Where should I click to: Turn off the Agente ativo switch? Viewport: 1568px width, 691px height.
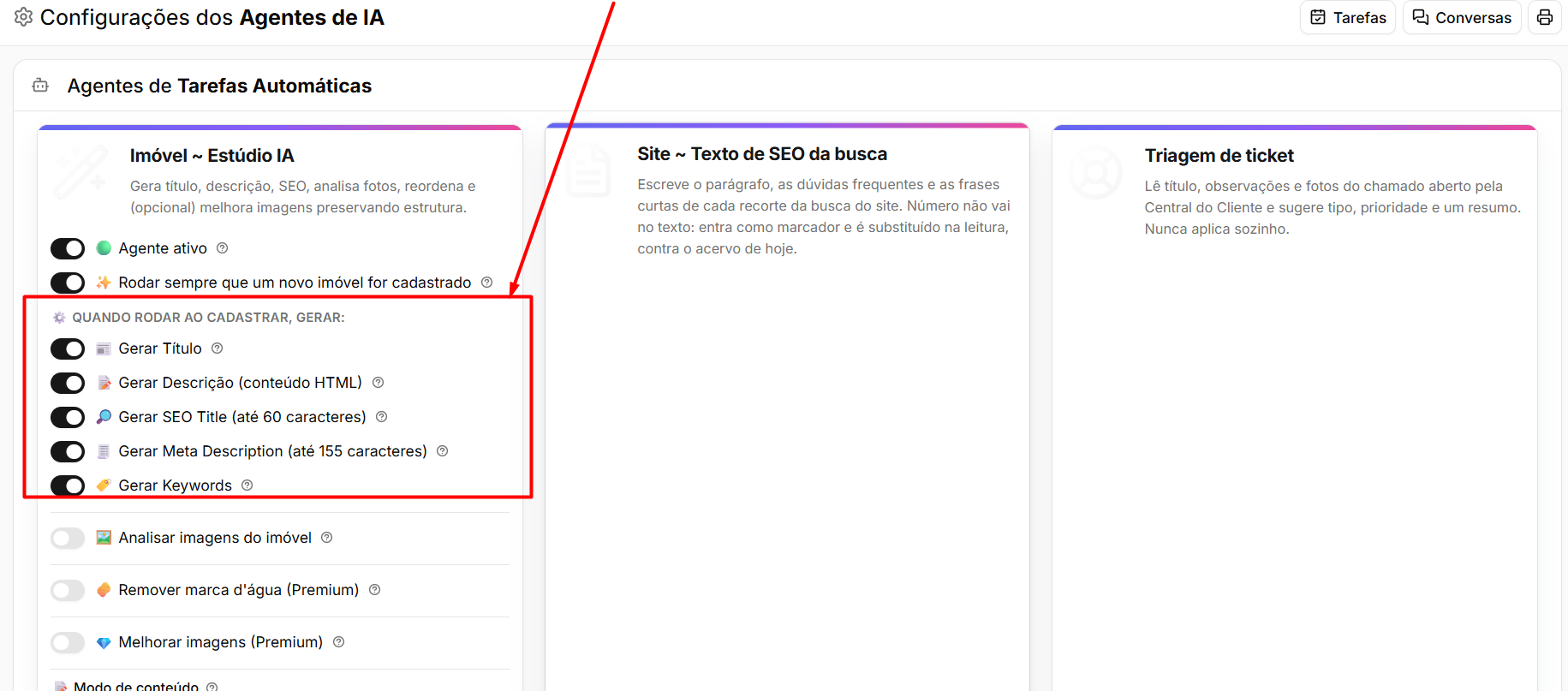pos(68,248)
